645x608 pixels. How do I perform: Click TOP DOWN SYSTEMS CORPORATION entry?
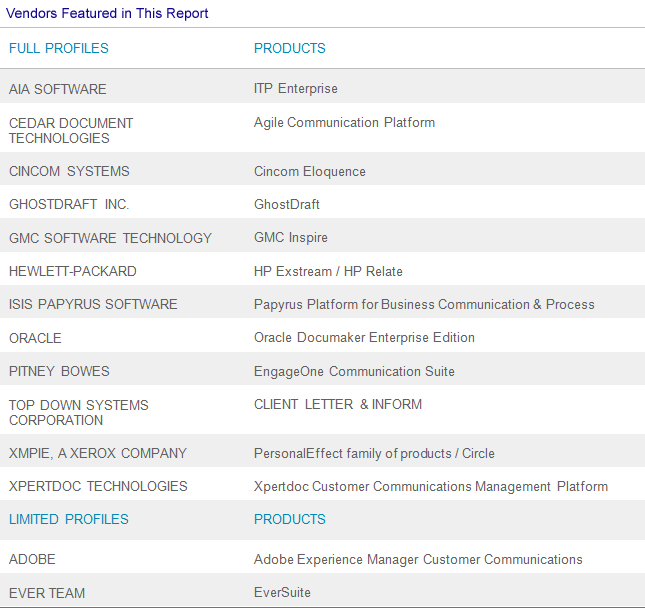78,412
